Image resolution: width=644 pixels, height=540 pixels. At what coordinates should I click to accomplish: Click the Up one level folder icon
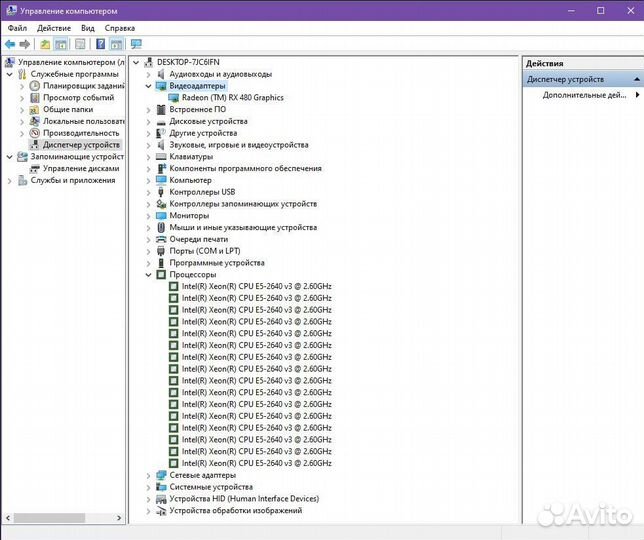[x=45, y=44]
